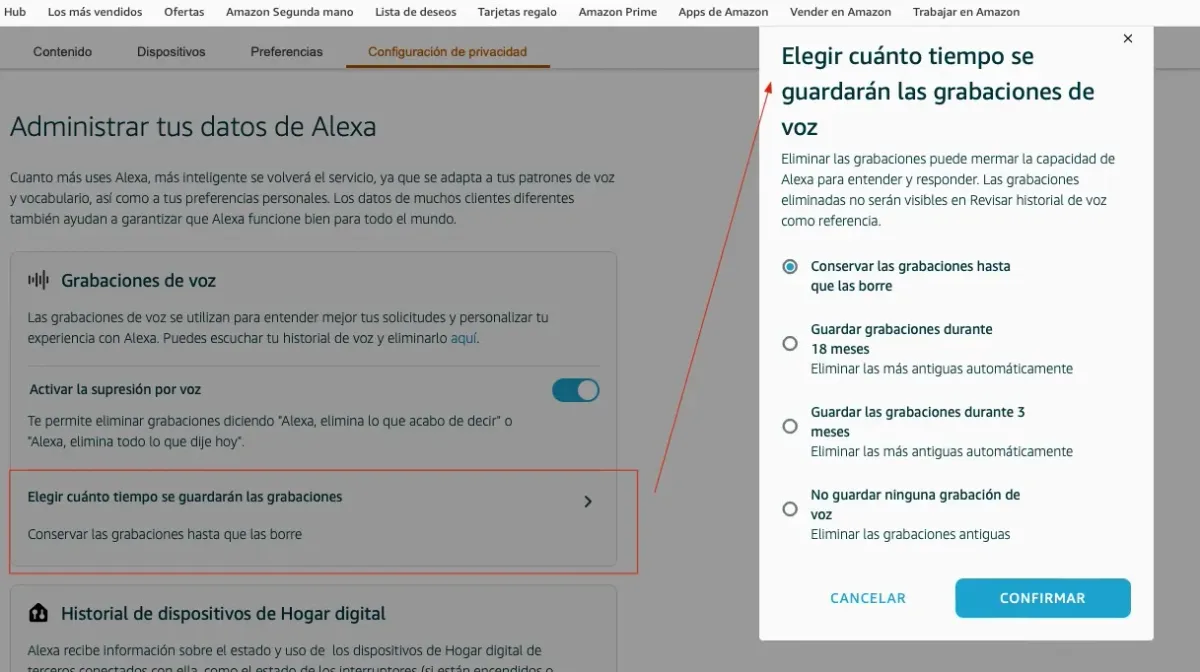Select No guardar ninguna grabación de voz
This screenshot has width=1200, height=672.
point(790,509)
